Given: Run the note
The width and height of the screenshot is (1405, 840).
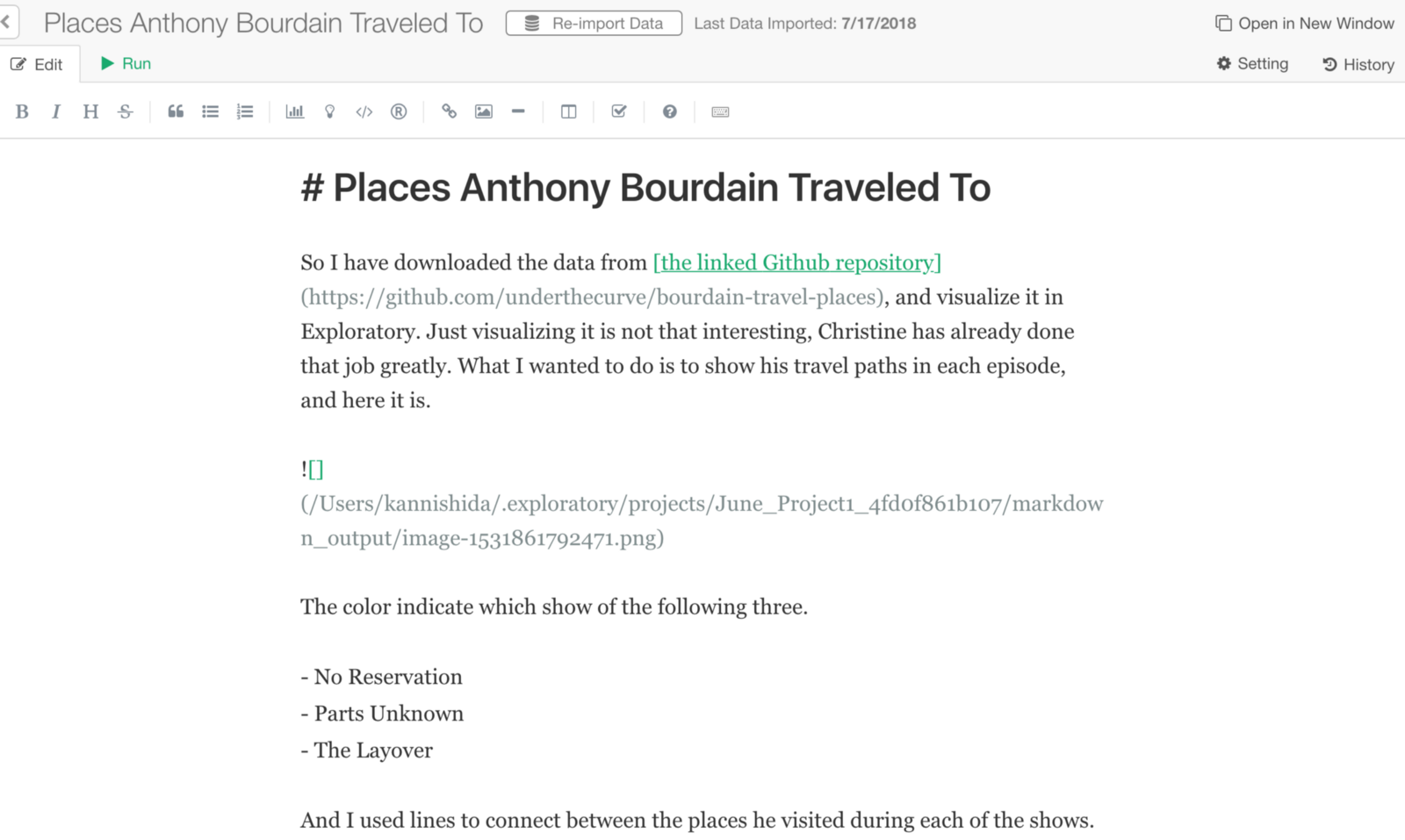Looking at the screenshot, I should coord(126,63).
